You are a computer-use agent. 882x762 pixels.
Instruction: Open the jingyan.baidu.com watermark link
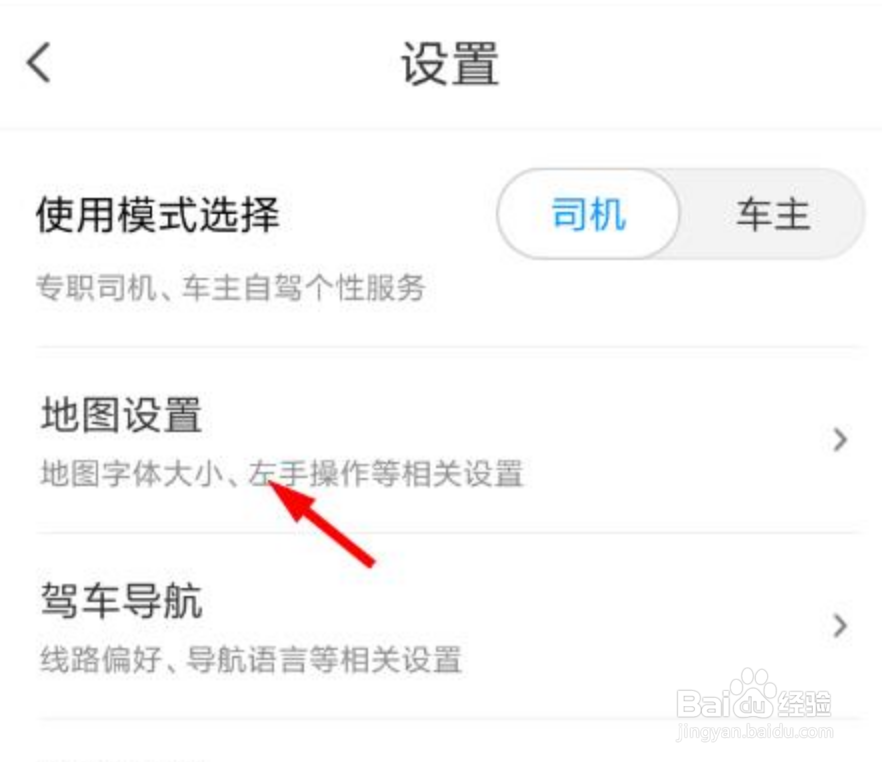755,732
